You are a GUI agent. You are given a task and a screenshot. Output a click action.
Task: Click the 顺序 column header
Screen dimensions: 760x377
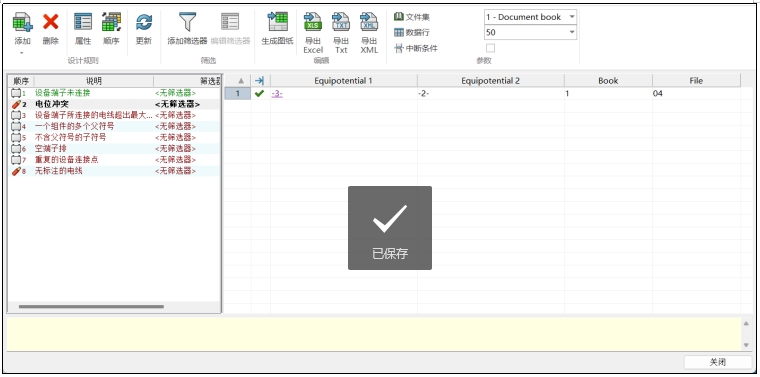click(21, 81)
